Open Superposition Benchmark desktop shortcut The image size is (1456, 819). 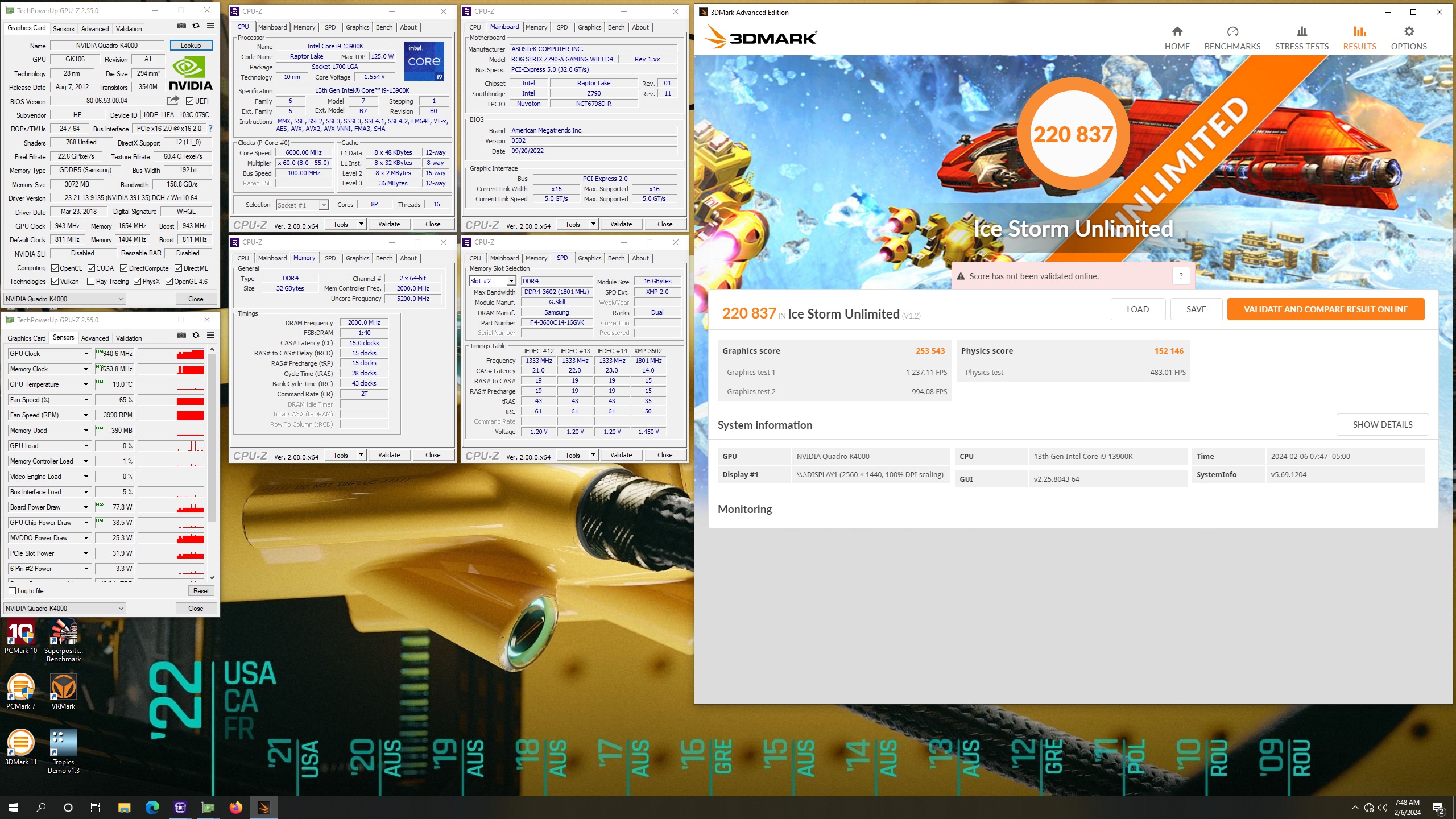point(64,641)
